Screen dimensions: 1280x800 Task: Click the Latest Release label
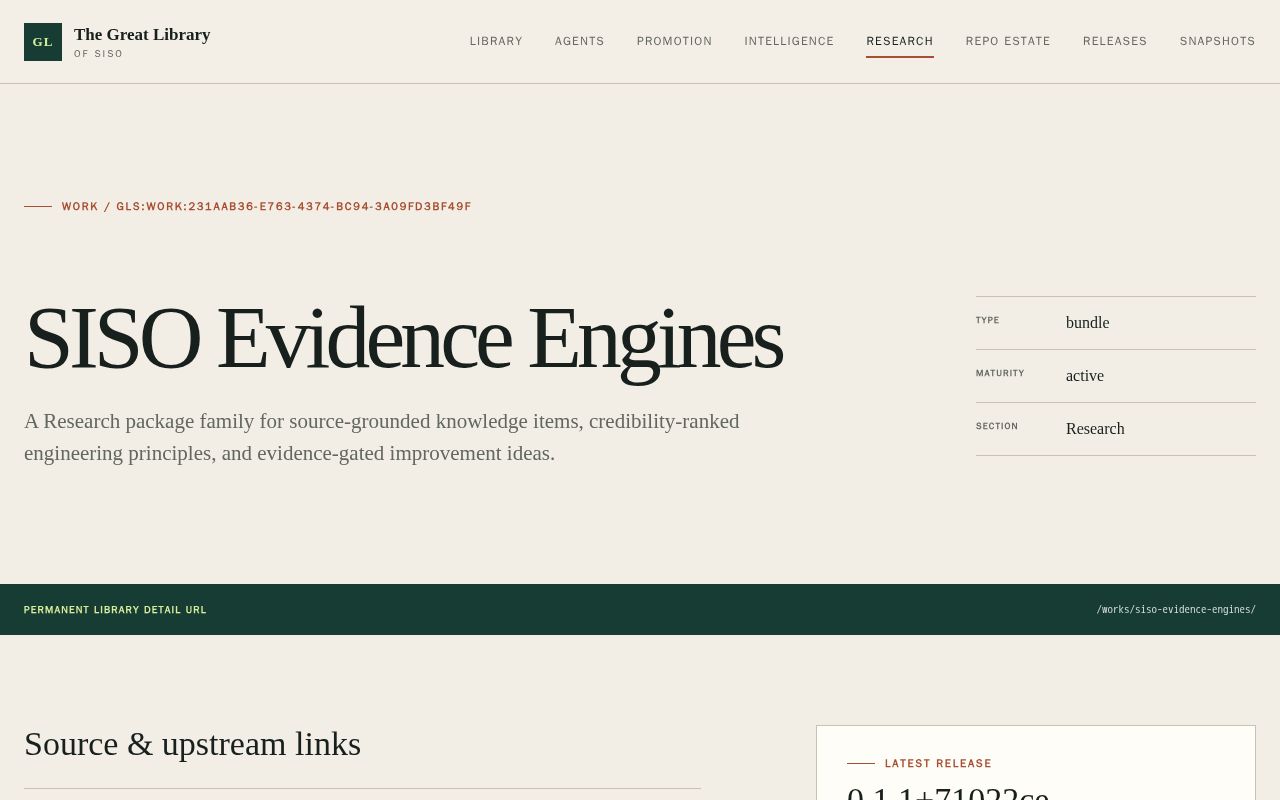938,764
